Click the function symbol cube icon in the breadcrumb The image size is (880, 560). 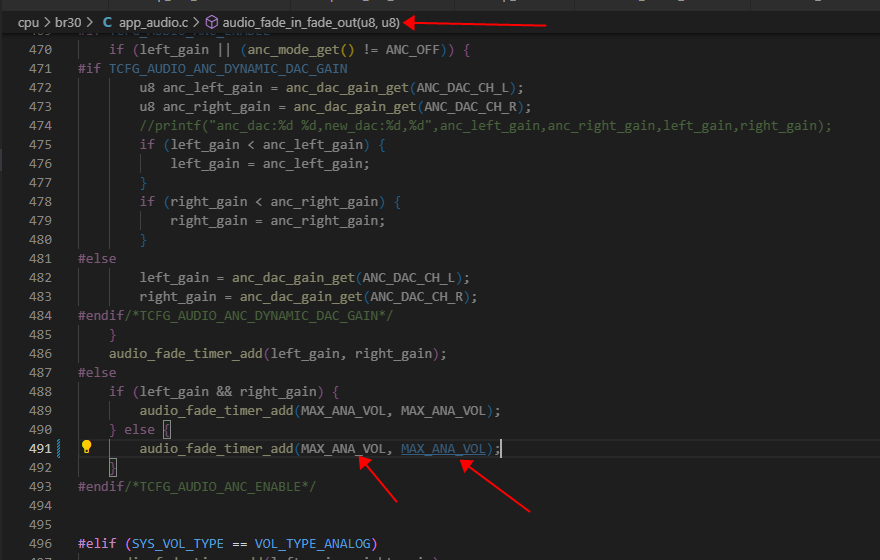click(x=212, y=22)
